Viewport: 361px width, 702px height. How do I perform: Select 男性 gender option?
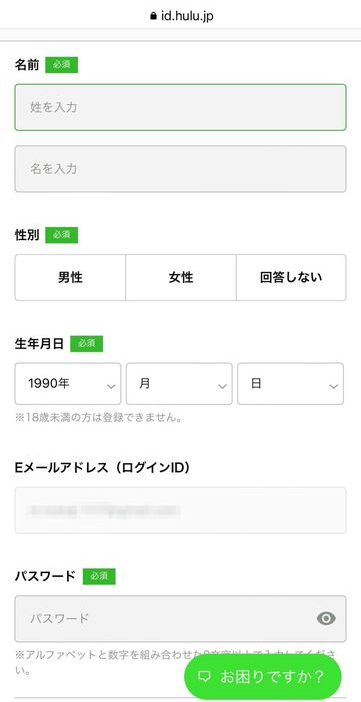point(70,278)
